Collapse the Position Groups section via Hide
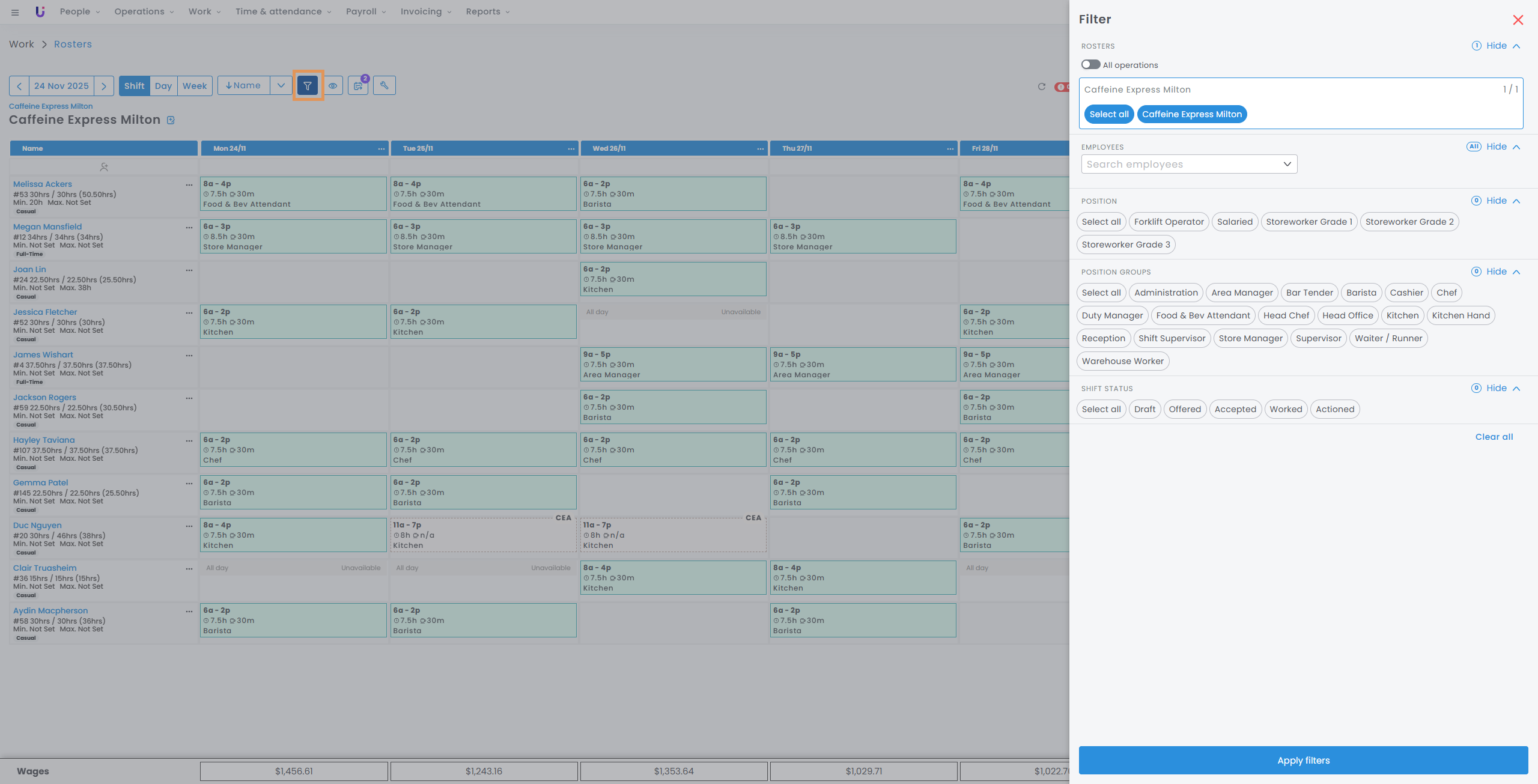This screenshot has height=784, width=1538. click(x=1496, y=272)
